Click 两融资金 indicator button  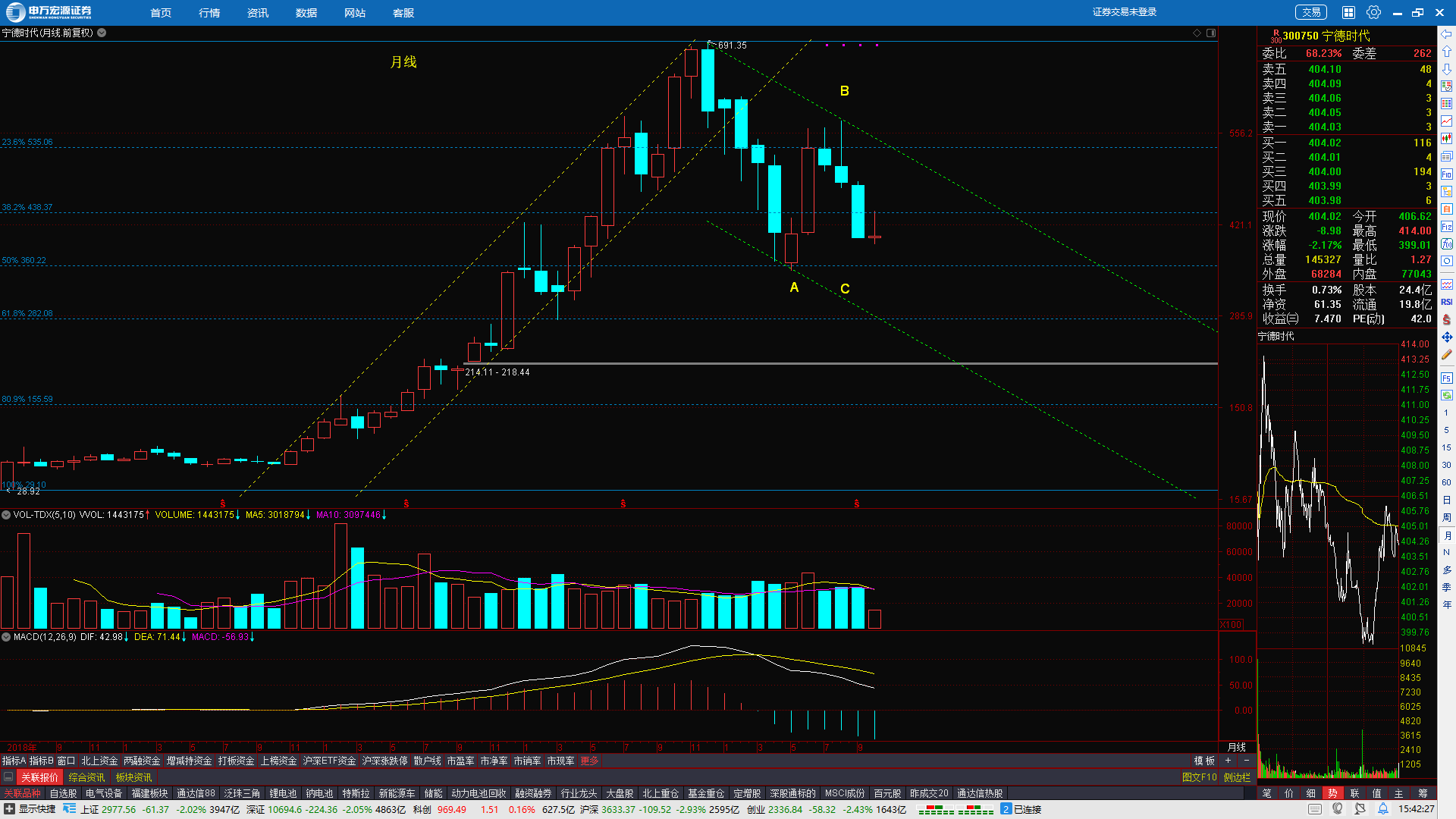pyautogui.click(x=142, y=761)
